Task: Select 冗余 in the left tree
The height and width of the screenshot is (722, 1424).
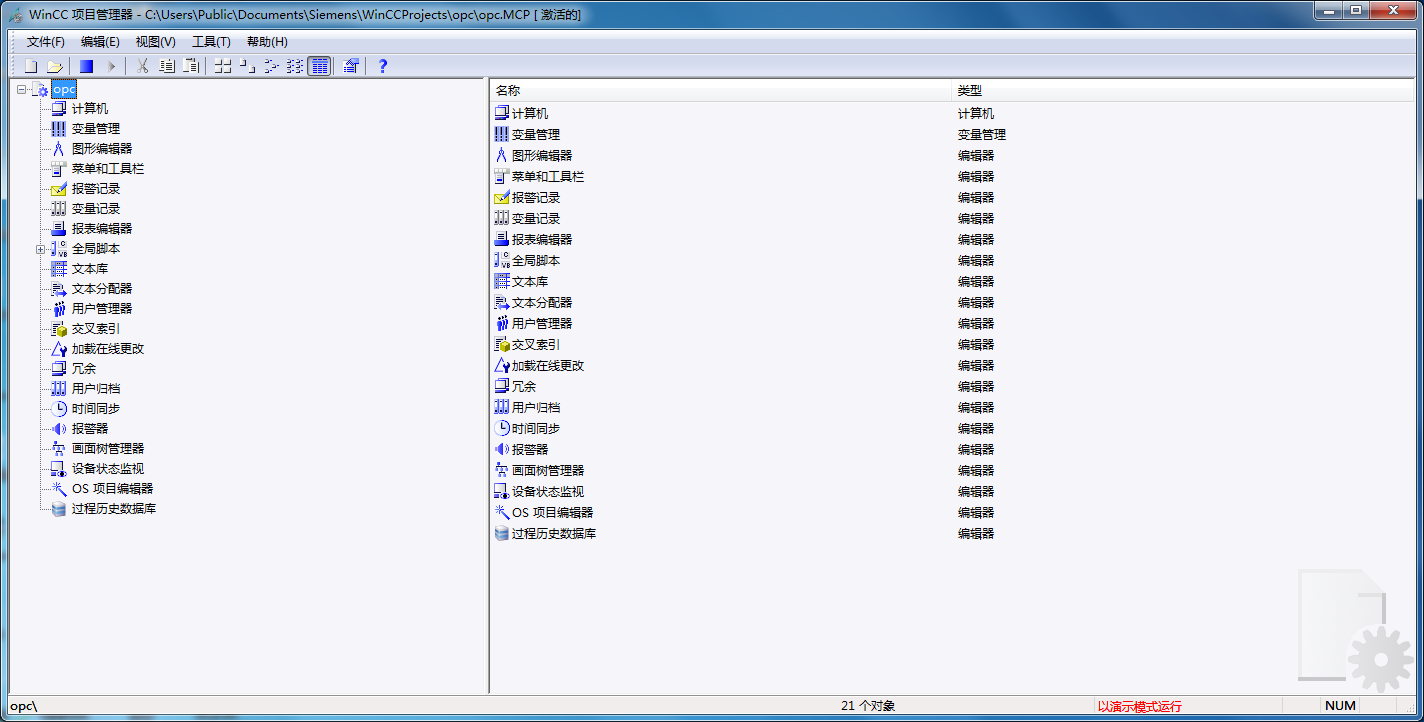Action: pyautogui.click(x=84, y=369)
